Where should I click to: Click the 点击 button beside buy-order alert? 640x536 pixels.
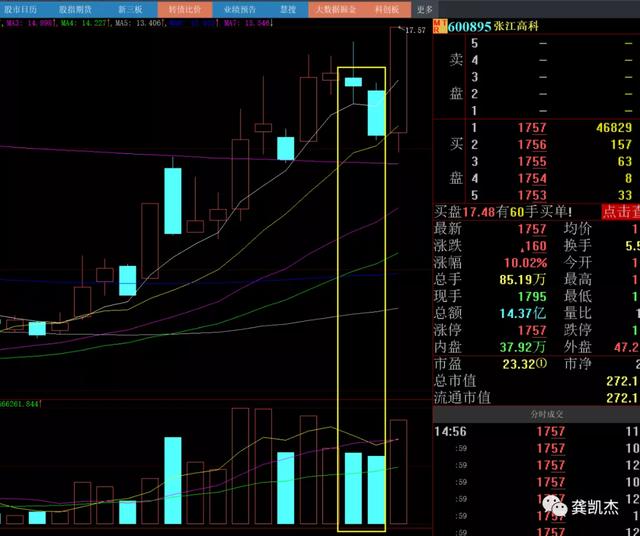[620, 211]
